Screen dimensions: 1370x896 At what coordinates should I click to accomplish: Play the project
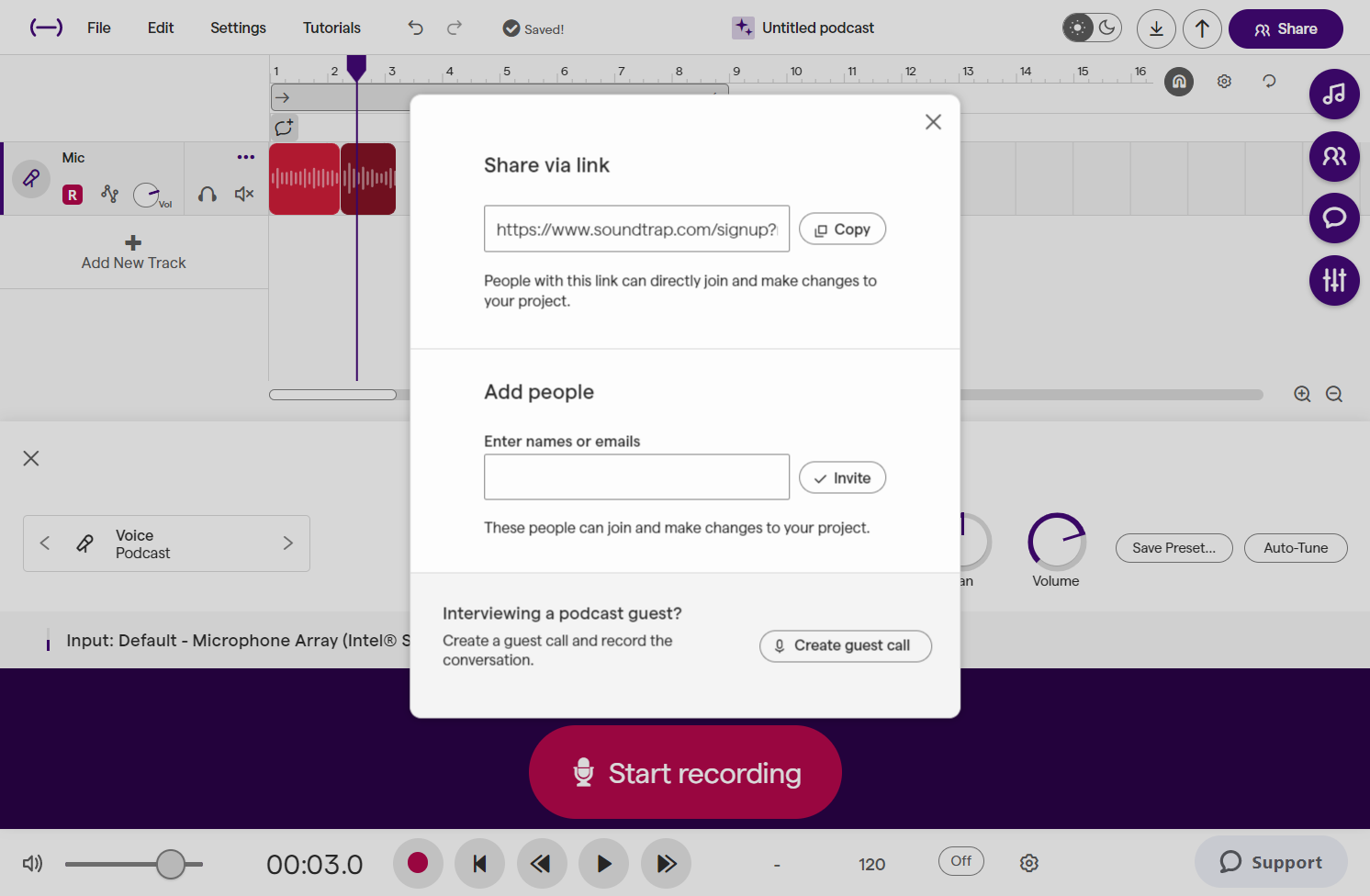[604, 863]
